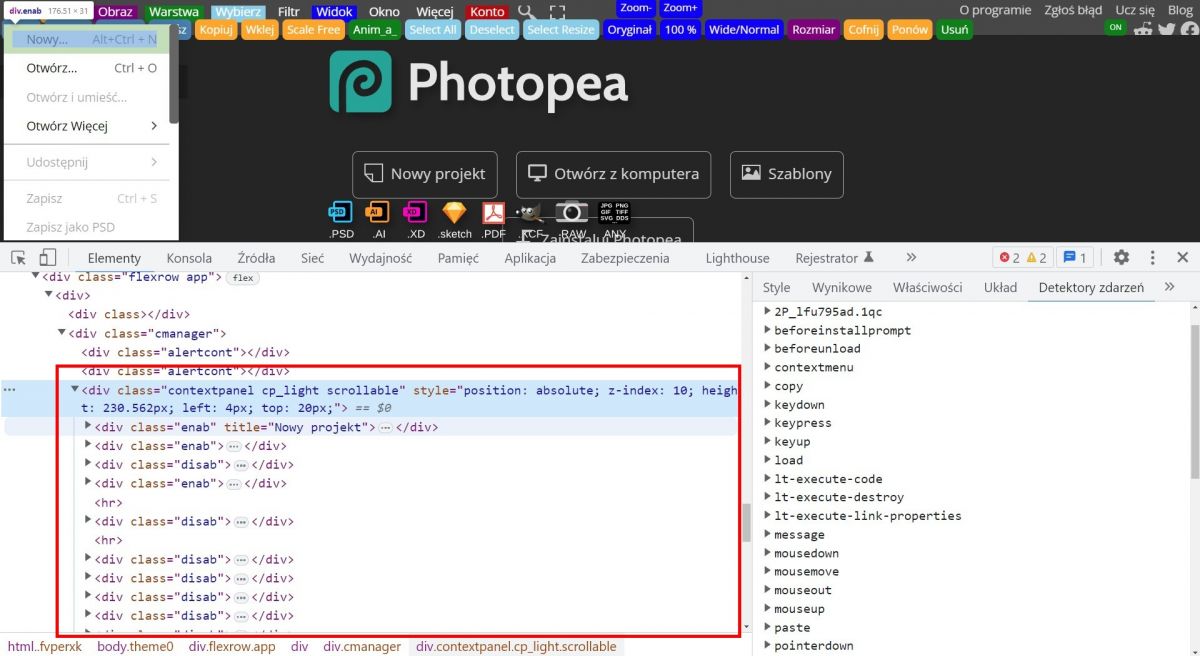
Task: Toggle the Wide/Normal view mode
Action: [x=743, y=30]
